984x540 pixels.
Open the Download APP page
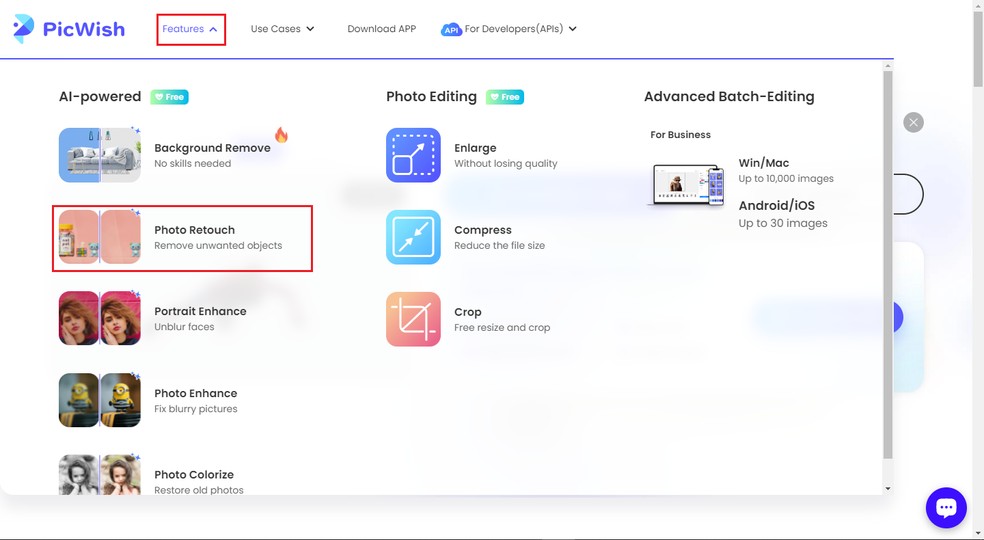point(382,29)
